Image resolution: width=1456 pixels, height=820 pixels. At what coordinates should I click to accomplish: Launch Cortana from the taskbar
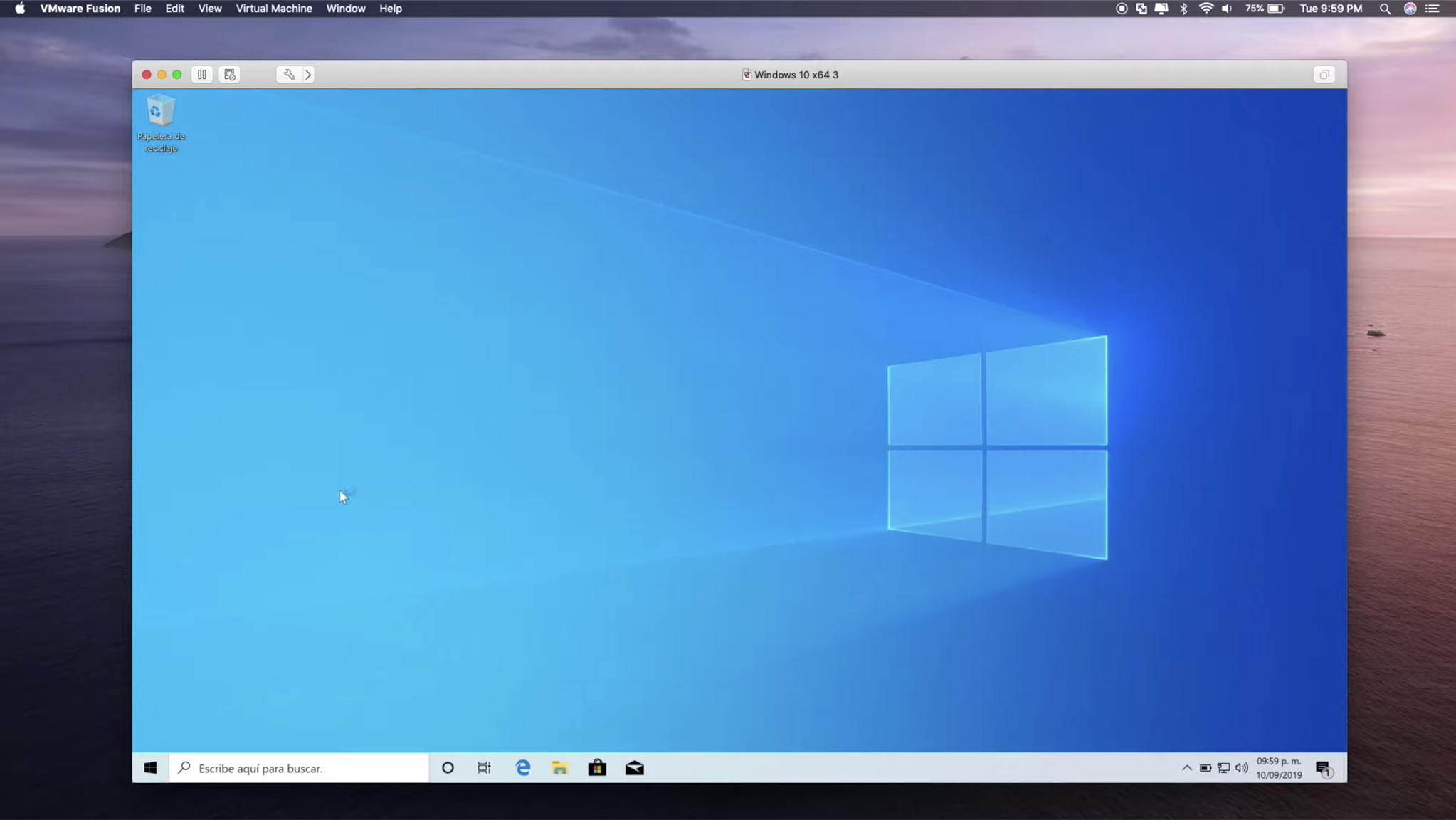448,768
